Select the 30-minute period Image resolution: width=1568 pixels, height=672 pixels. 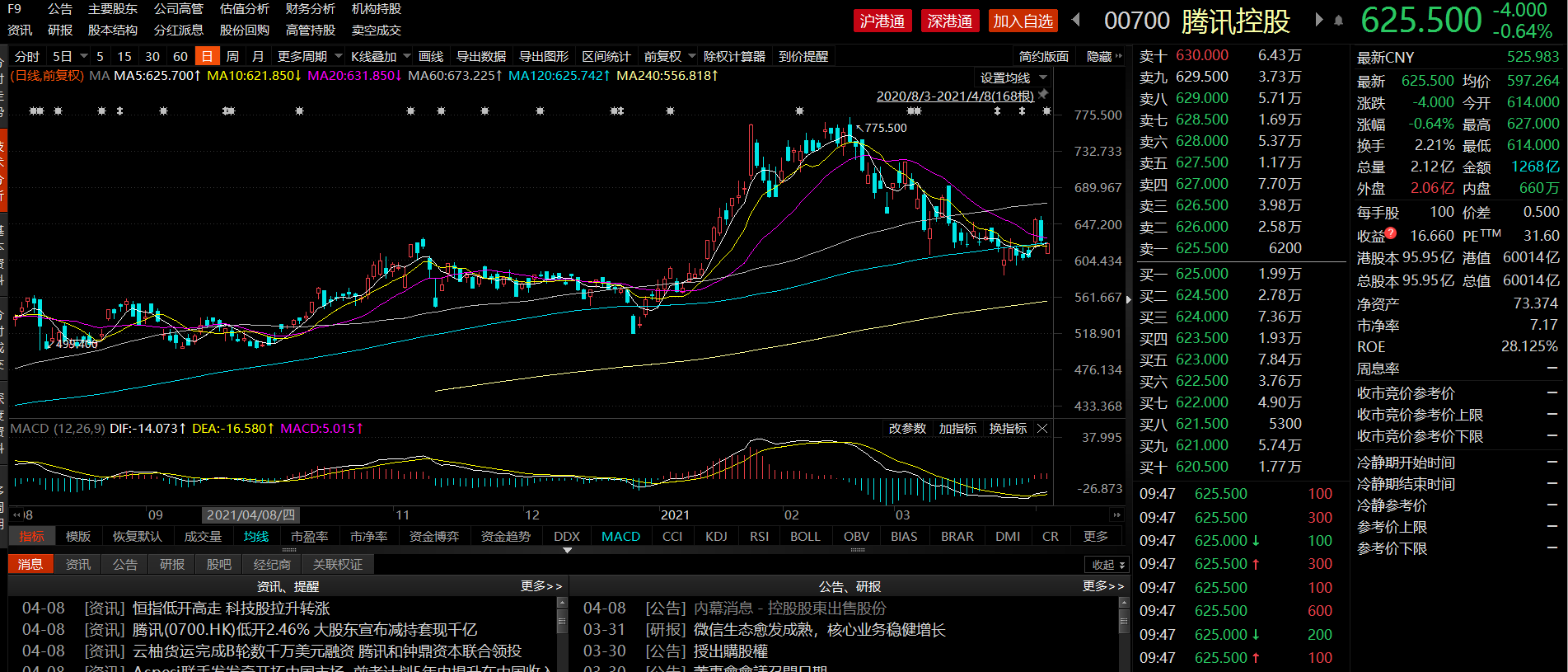point(152,56)
